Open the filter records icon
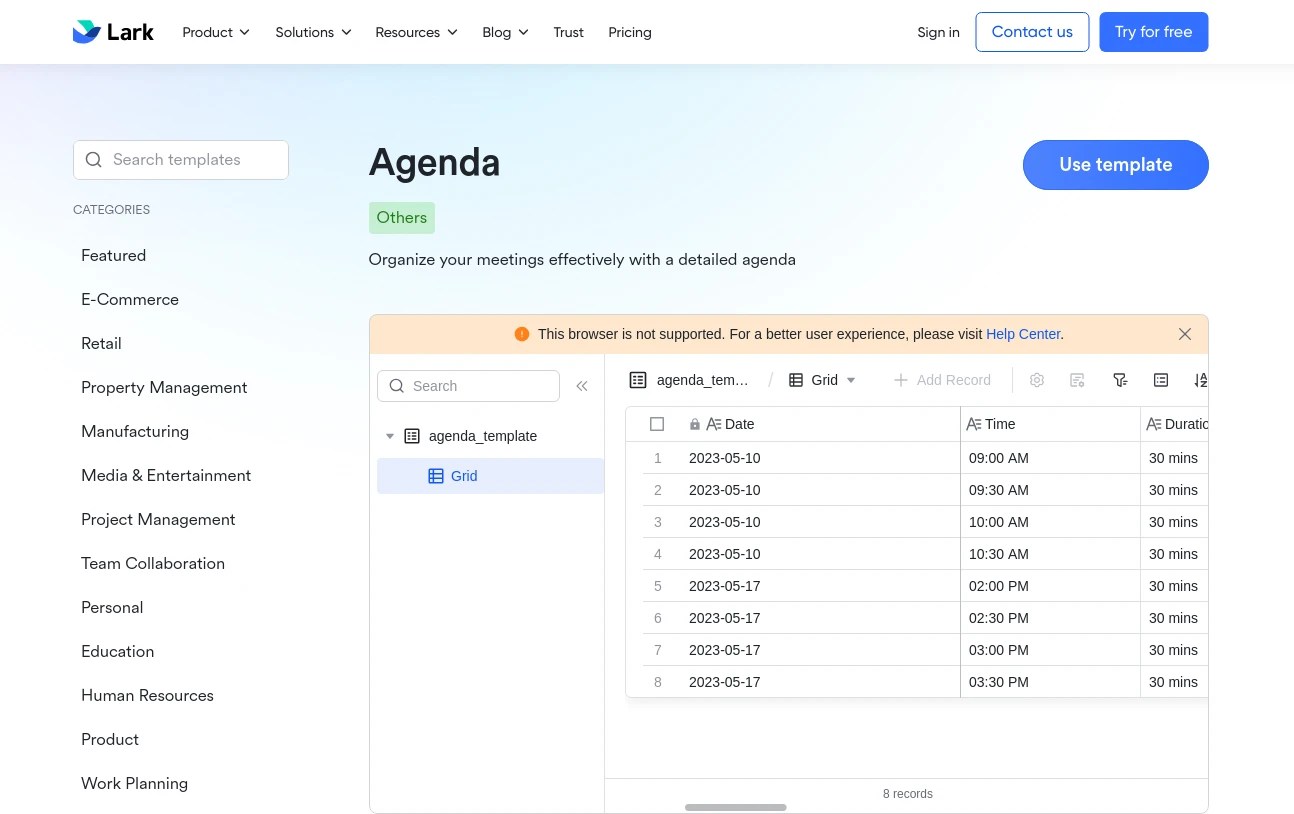This screenshot has height=814, width=1294. [1120, 380]
